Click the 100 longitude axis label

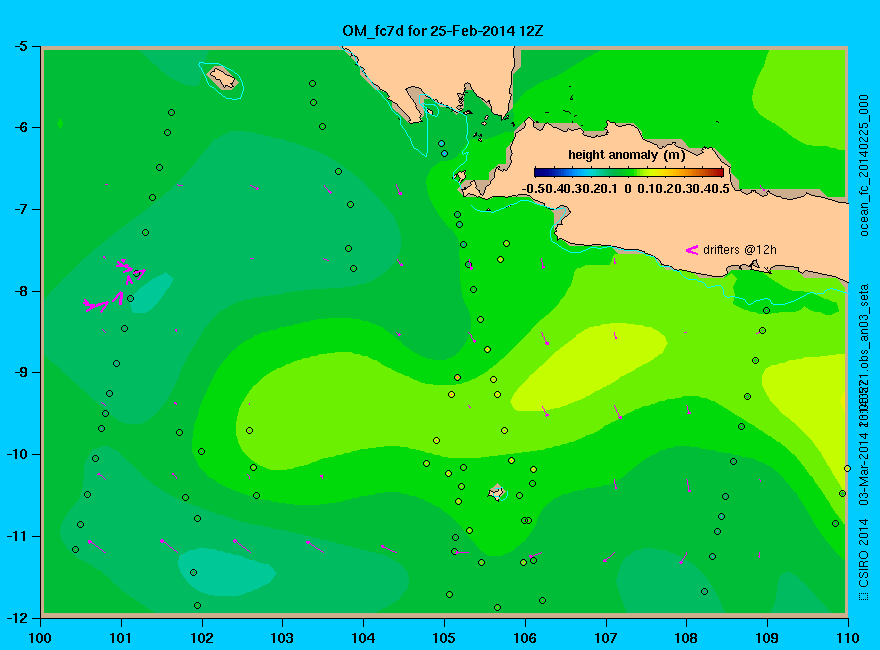[x=40, y=638]
